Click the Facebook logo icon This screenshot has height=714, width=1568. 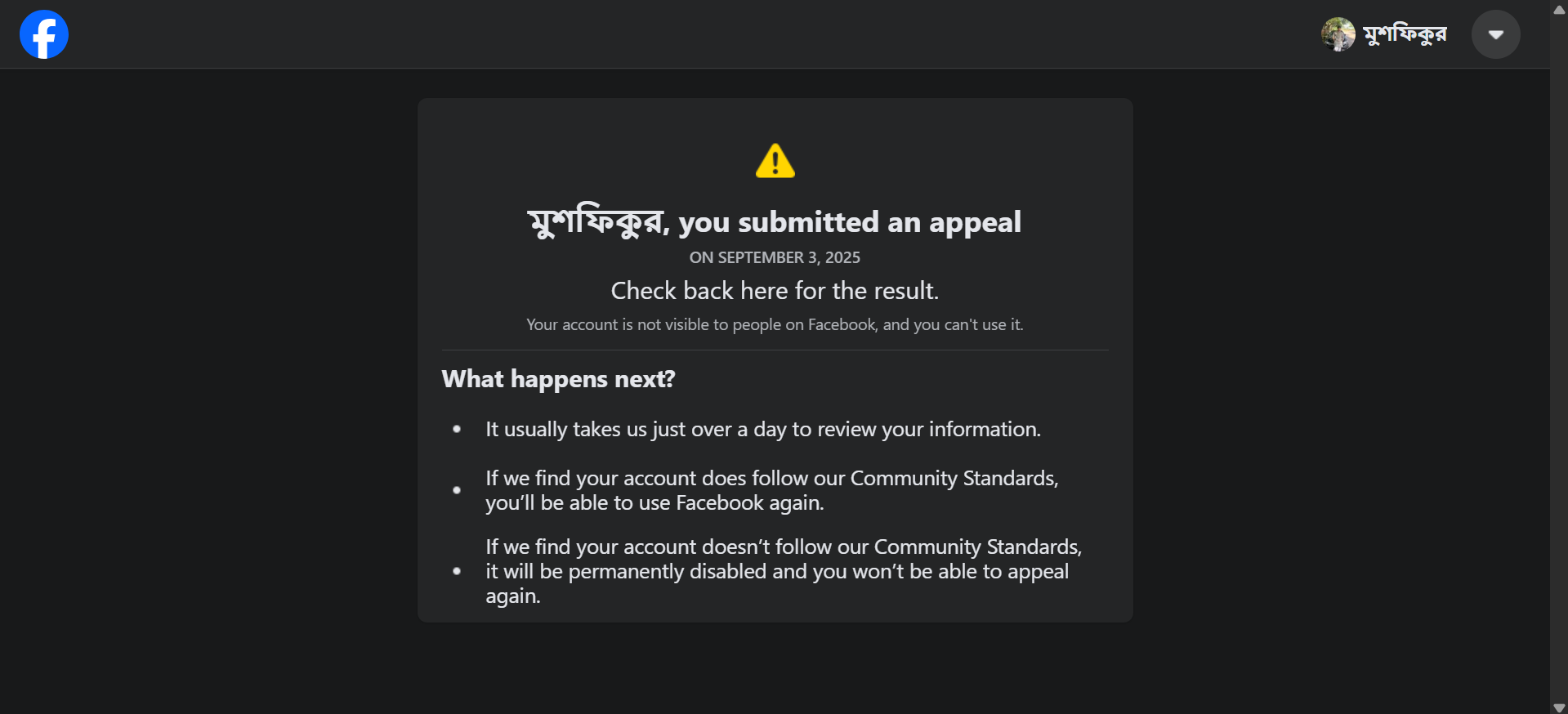tap(44, 34)
